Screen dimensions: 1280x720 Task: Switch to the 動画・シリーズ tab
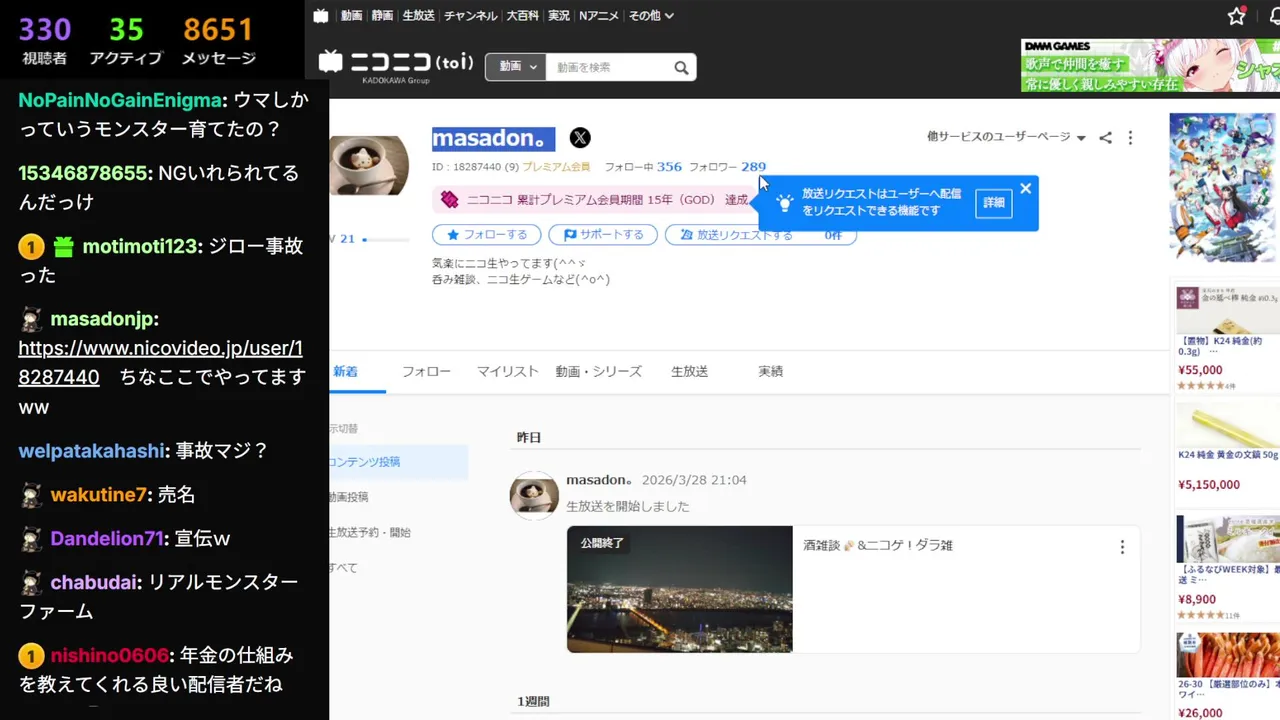(x=598, y=371)
